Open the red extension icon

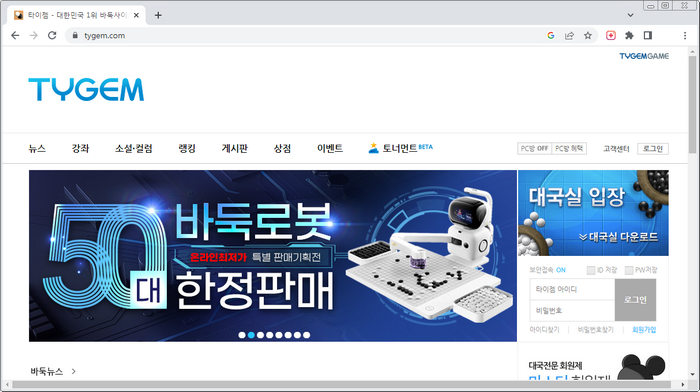[x=611, y=35]
